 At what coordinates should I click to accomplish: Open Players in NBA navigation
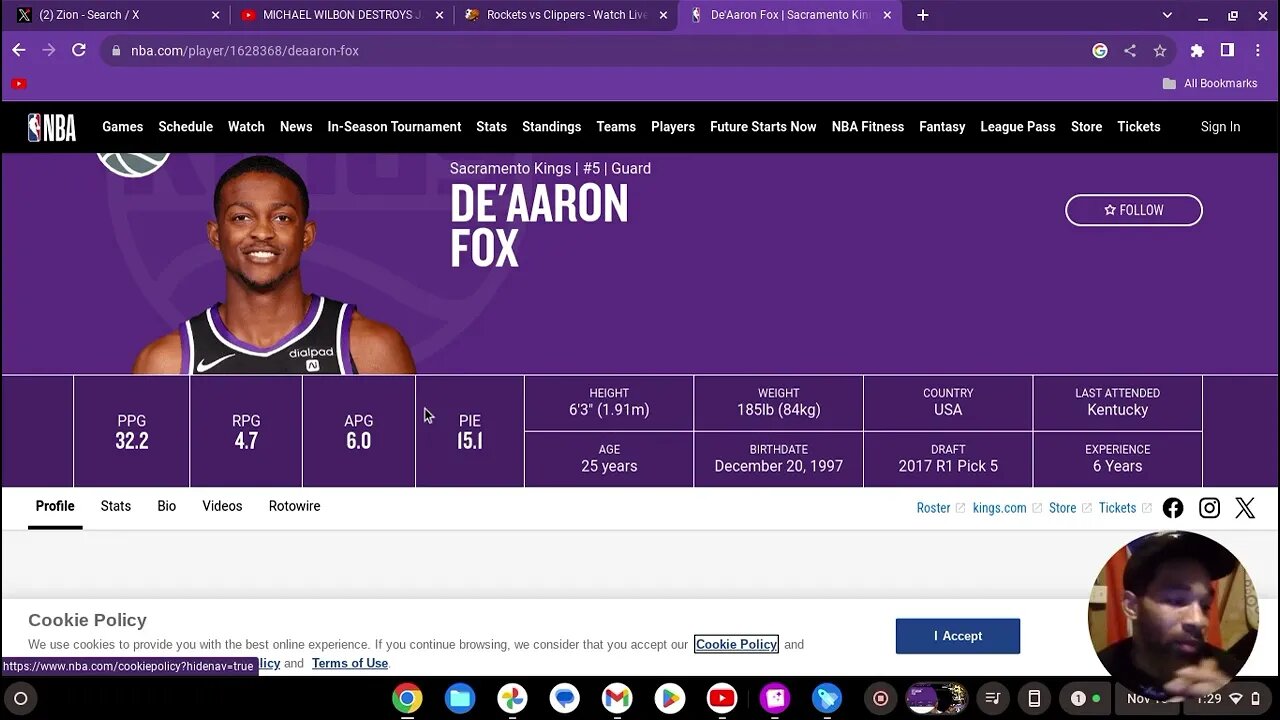point(673,127)
